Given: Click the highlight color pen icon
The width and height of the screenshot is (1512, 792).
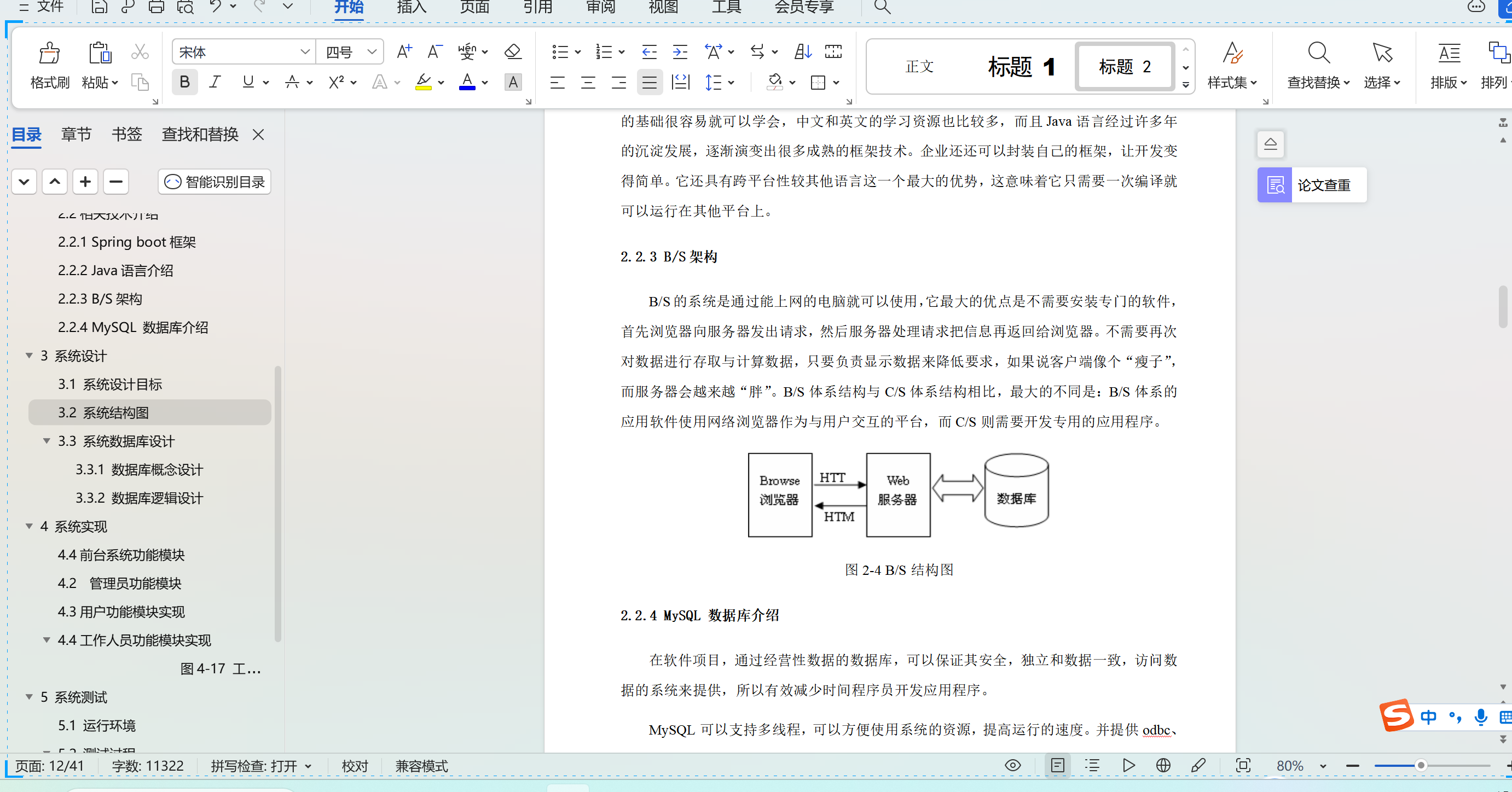Looking at the screenshot, I should click(x=424, y=82).
